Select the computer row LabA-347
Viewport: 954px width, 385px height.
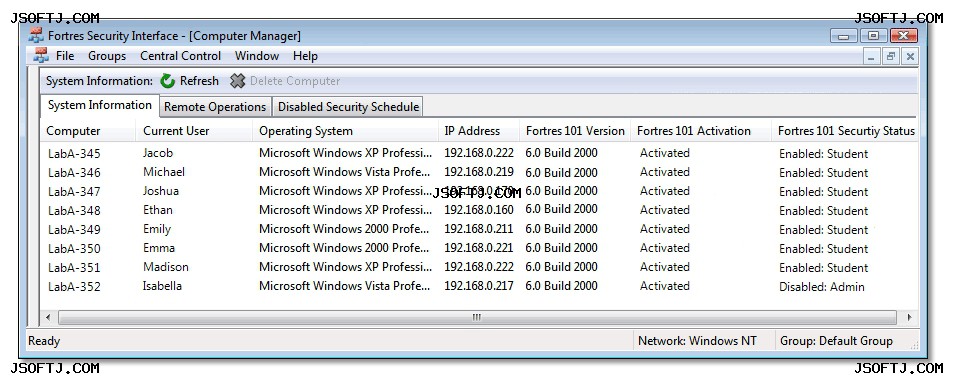click(478, 191)
